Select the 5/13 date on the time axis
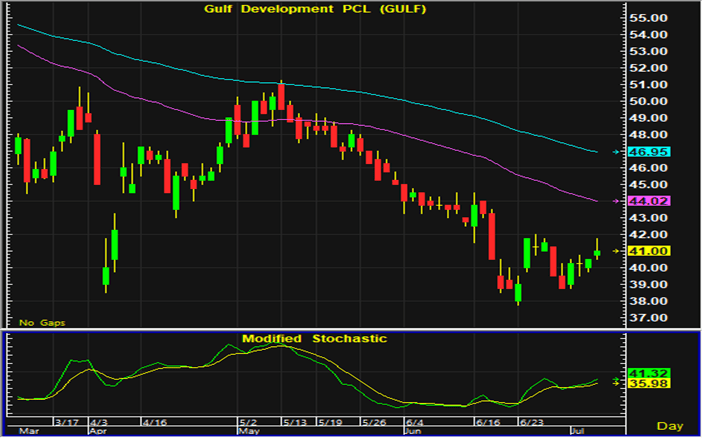703x438 pixels. pyautogui.click(x=295, y=422)
